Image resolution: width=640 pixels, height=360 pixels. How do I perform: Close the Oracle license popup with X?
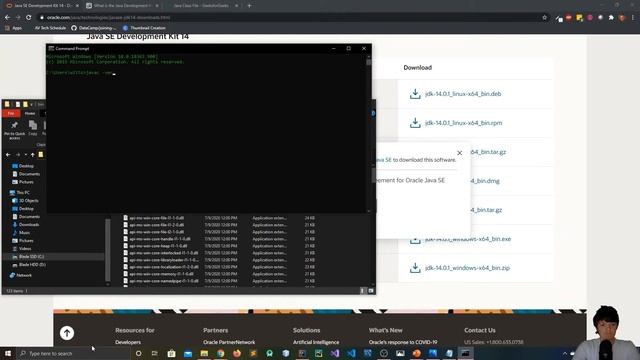point(460,153)
